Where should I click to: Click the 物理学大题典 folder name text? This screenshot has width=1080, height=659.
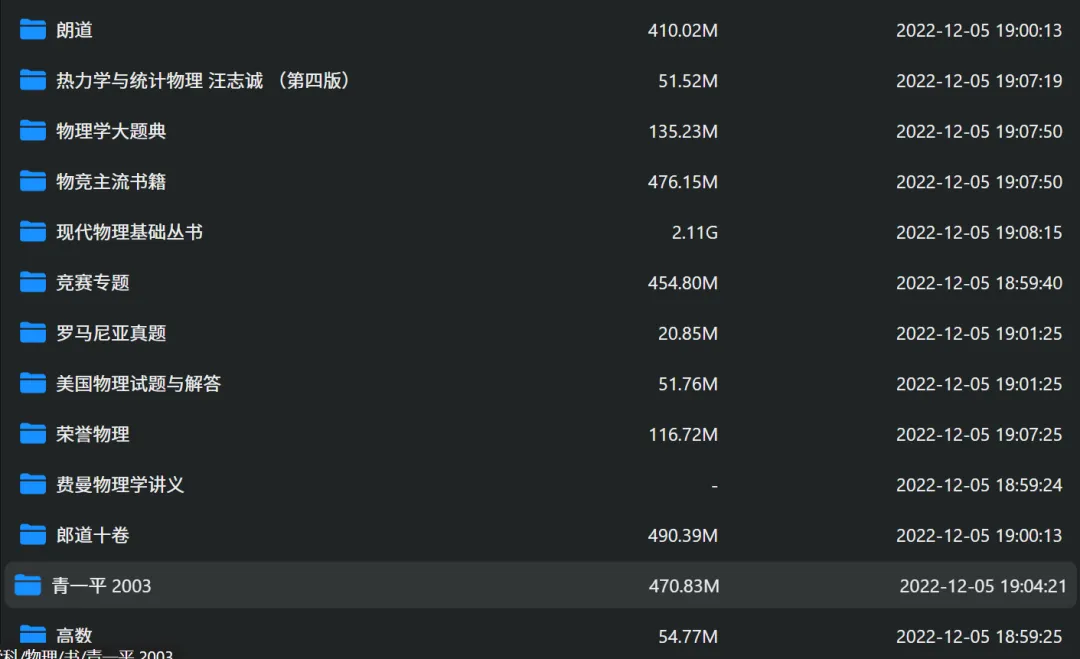tap(111, 131)
